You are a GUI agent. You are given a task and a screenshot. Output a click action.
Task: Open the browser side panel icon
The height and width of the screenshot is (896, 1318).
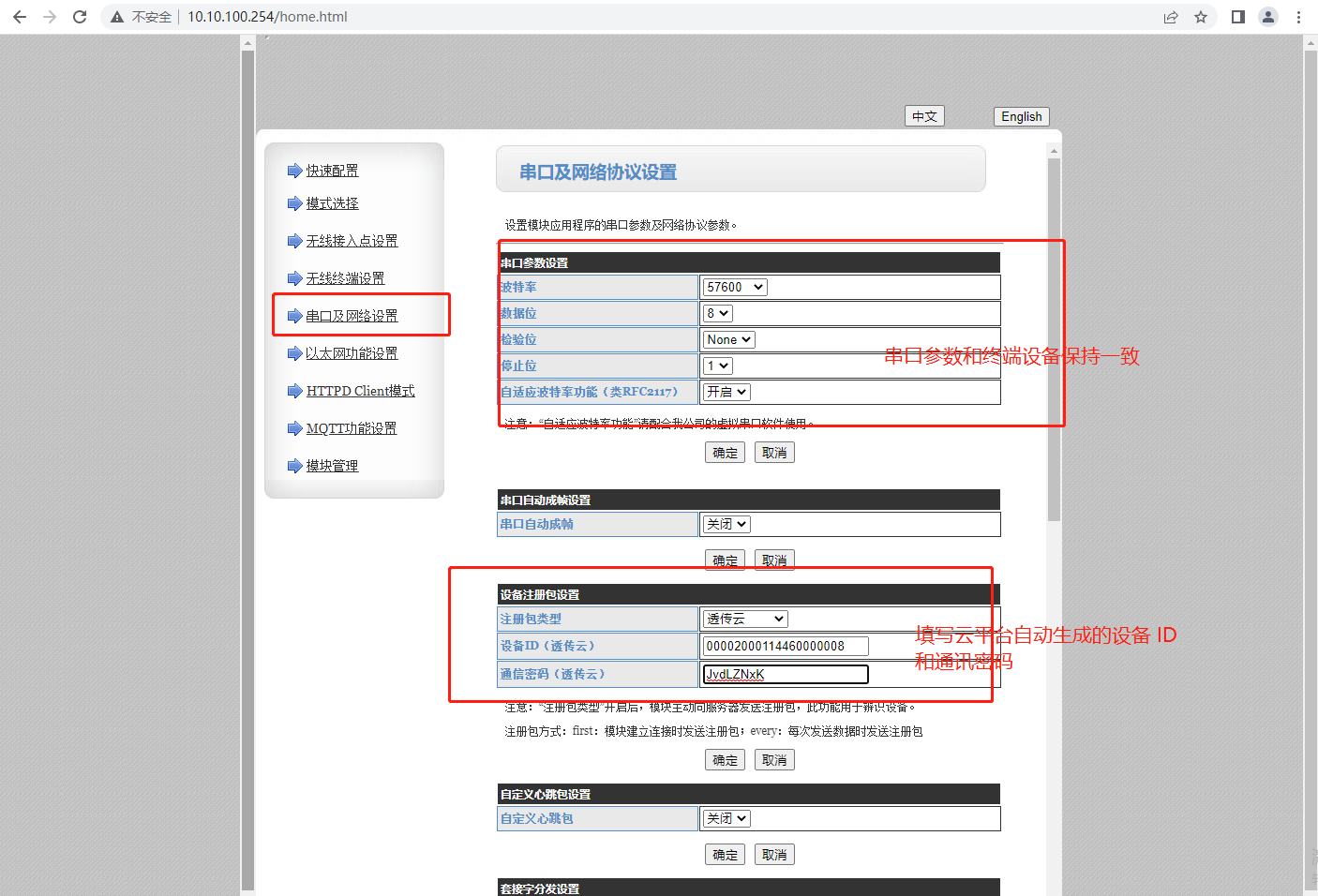click(x=1237, y=17)
